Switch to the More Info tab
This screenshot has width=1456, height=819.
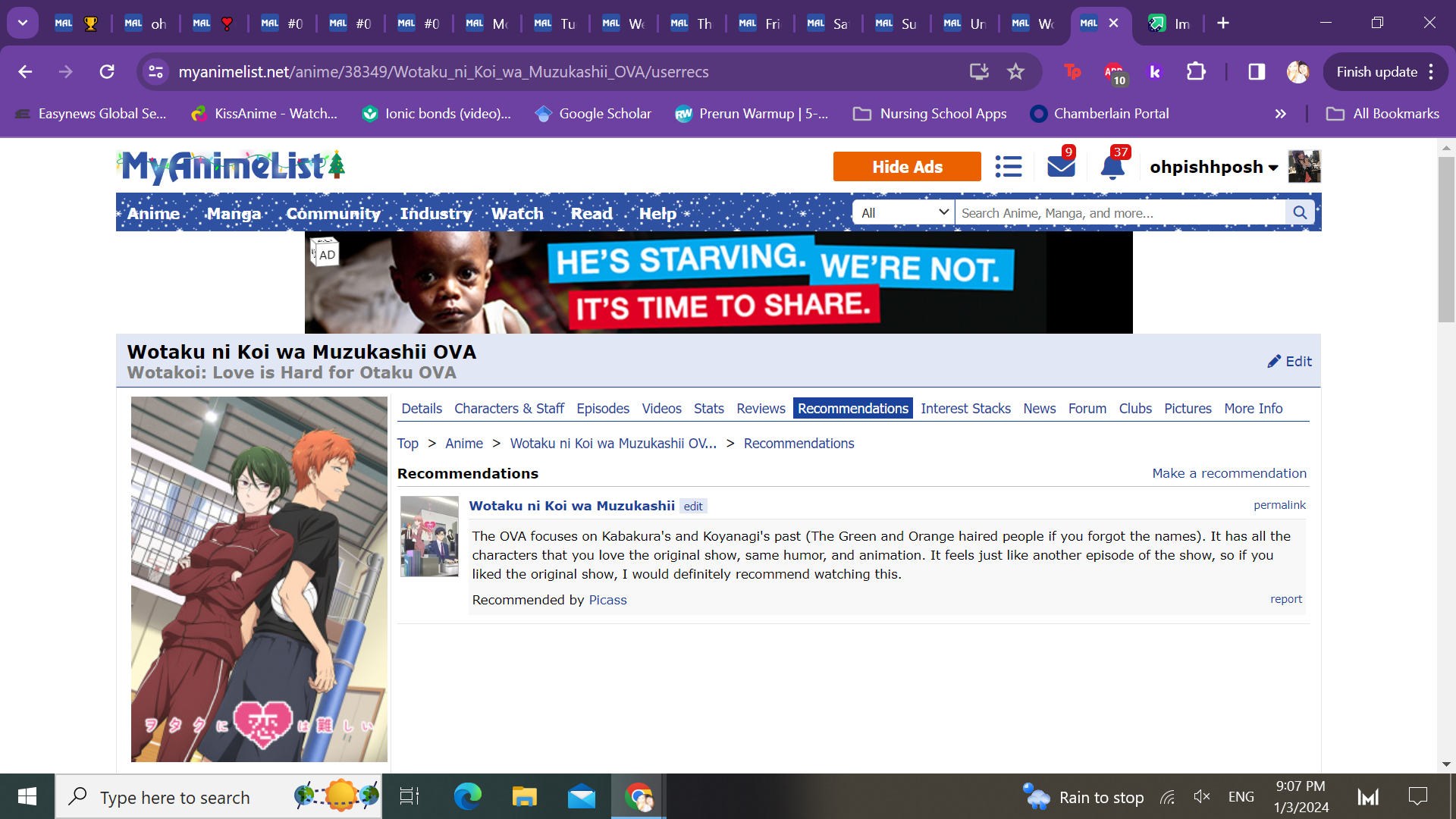pyautogui.click(x=1253, y=409)
